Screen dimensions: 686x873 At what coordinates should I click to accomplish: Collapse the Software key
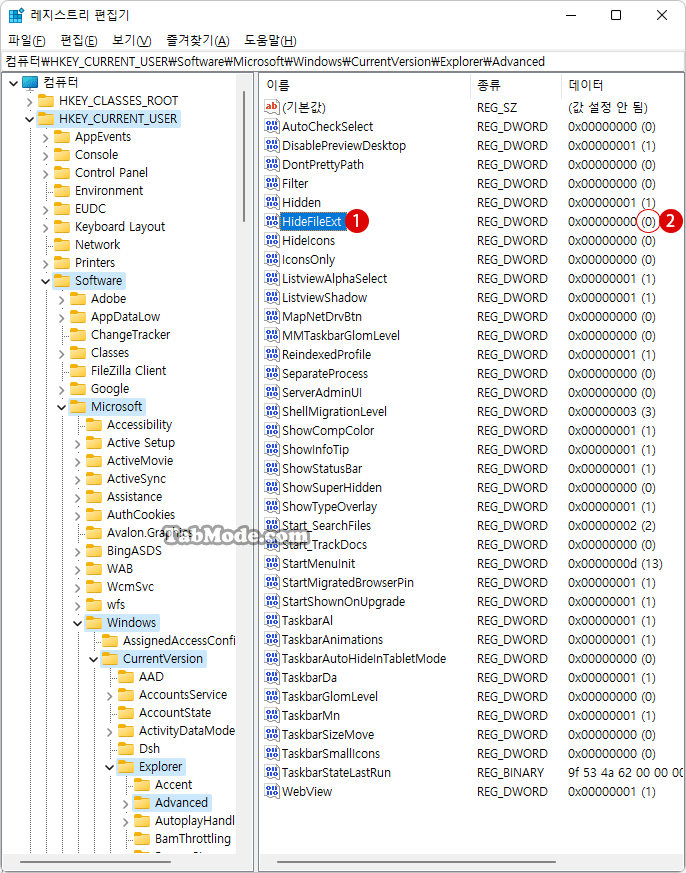(46, 281)
